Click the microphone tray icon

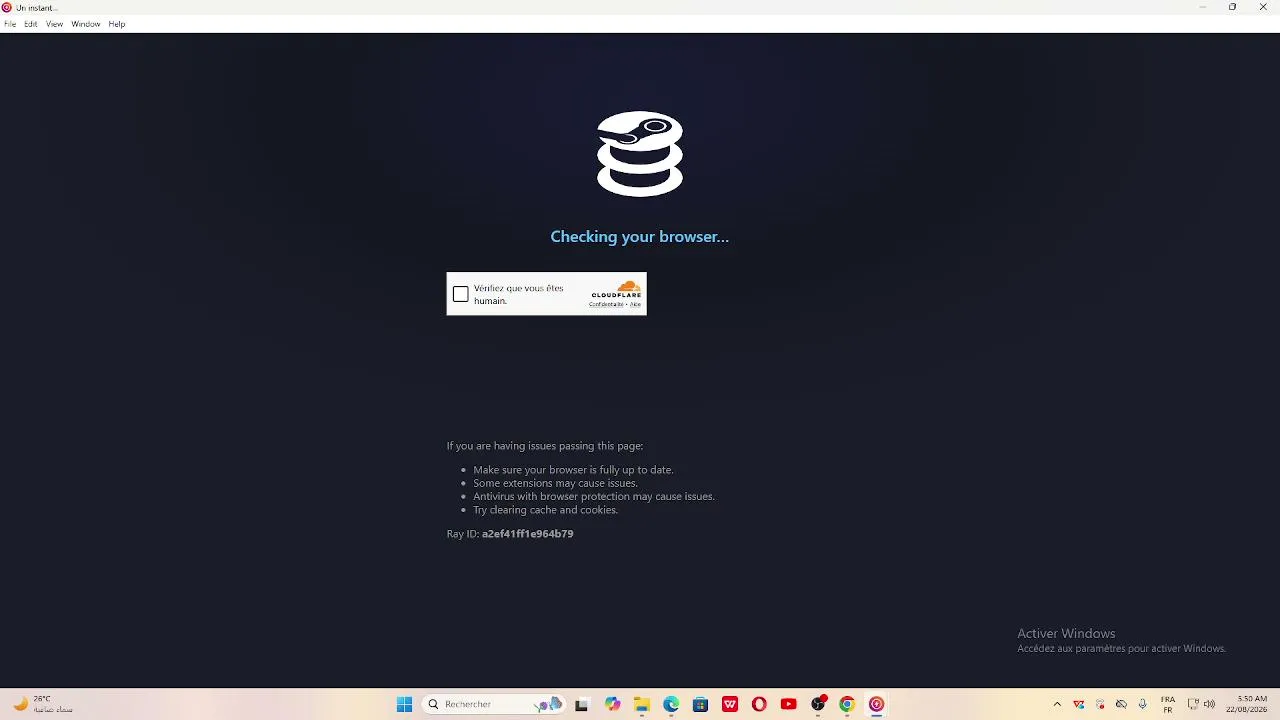(x=1142, y=704)
